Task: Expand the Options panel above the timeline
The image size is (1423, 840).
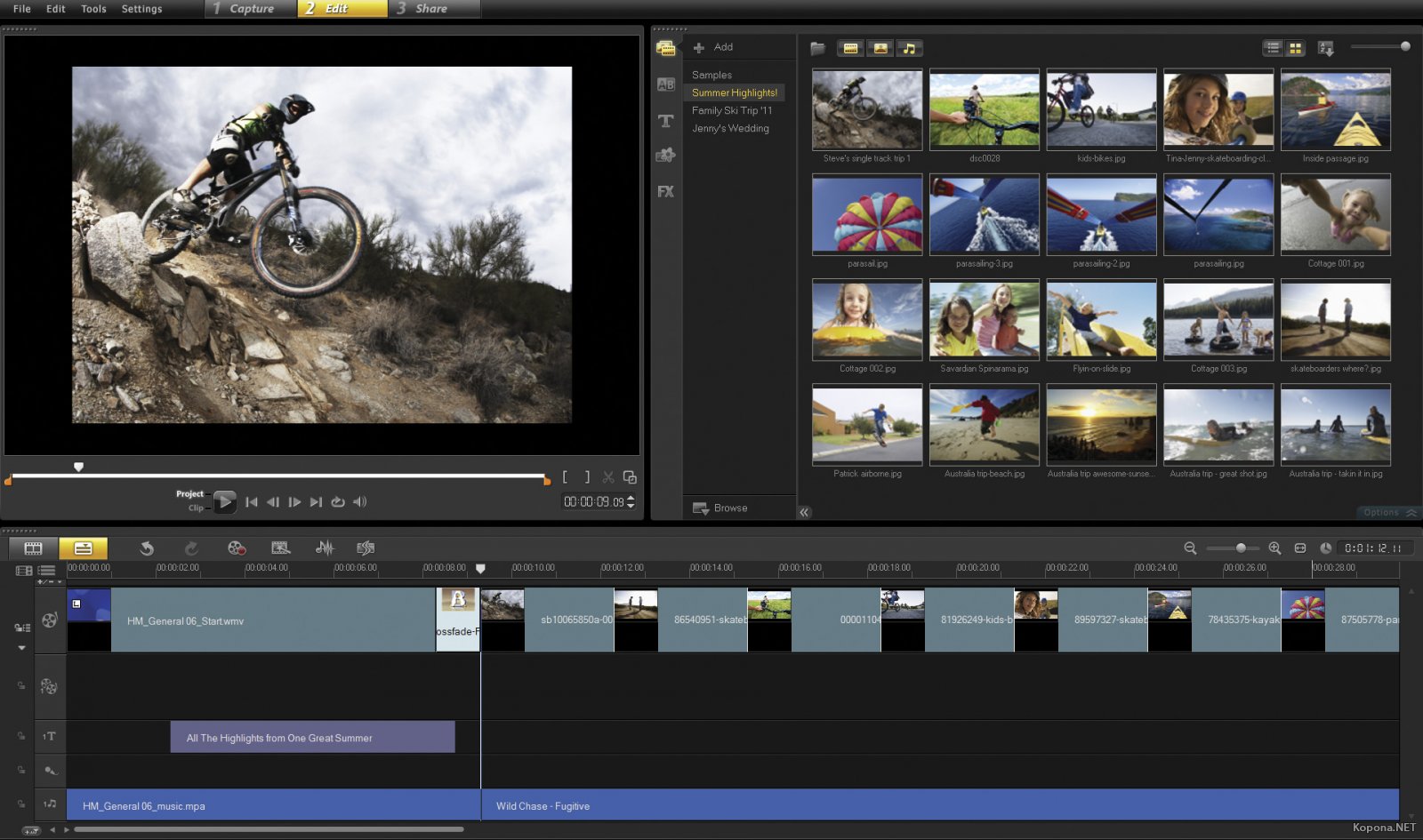Action: coord(1380,512)
